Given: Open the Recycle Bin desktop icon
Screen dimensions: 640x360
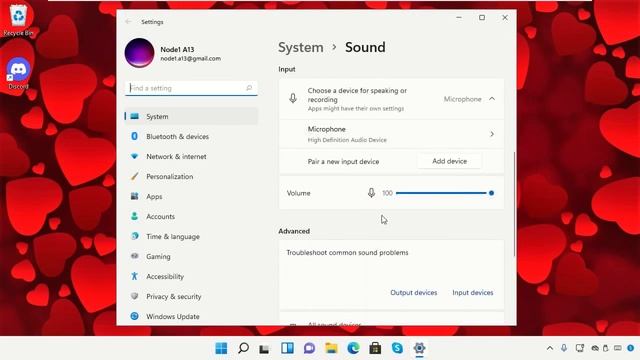Looking at the screenshot, I should click(x=18, y=20).
